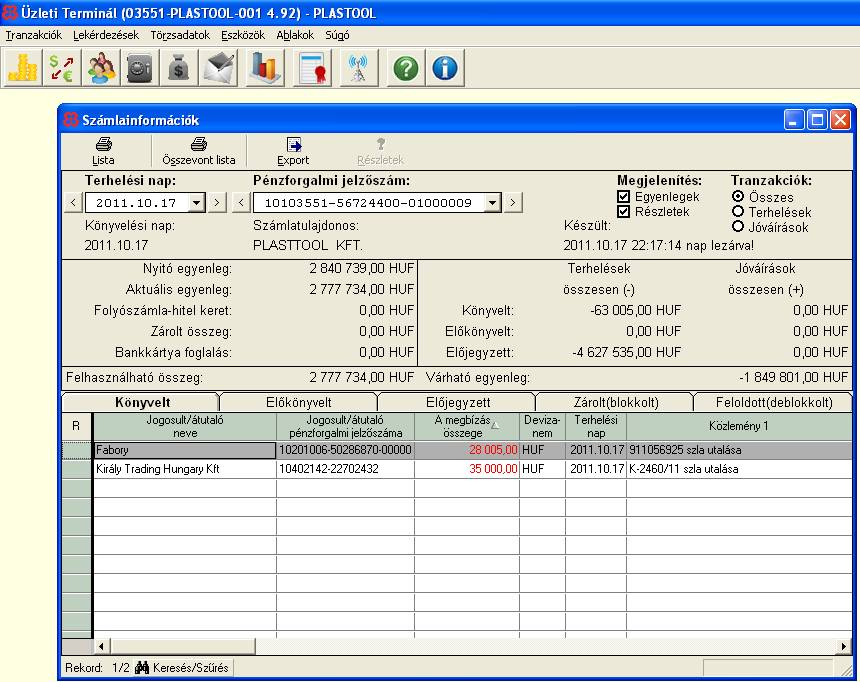Image resolution: width=860 pixels, height=682 pixels.
Task: Sort by A megbízás összege column
Action: point(466,426)
